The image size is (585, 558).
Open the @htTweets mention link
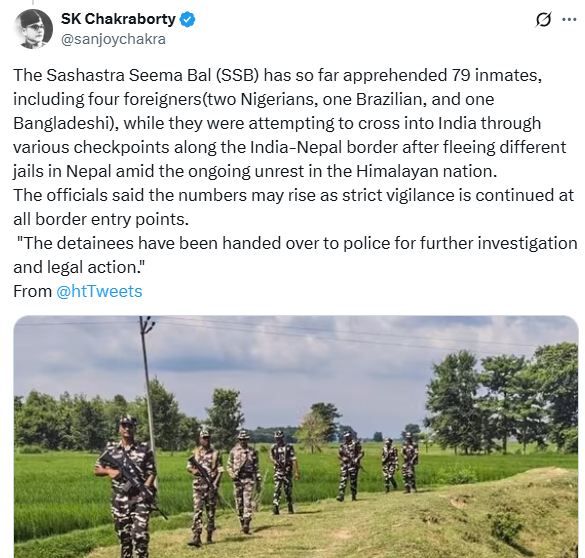click(99, 291)
